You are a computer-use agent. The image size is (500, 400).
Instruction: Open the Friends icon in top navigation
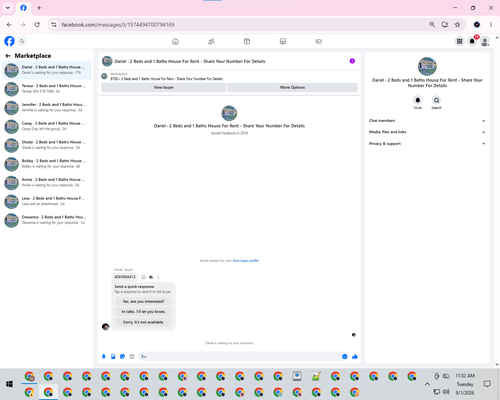[211, 41]
